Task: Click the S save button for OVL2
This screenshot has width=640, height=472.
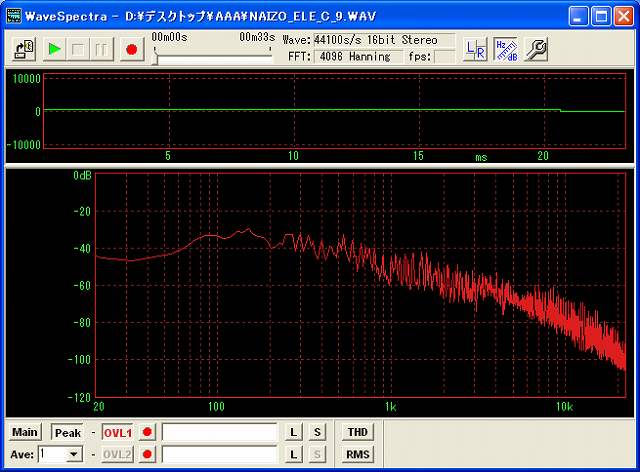Action: 317,454
